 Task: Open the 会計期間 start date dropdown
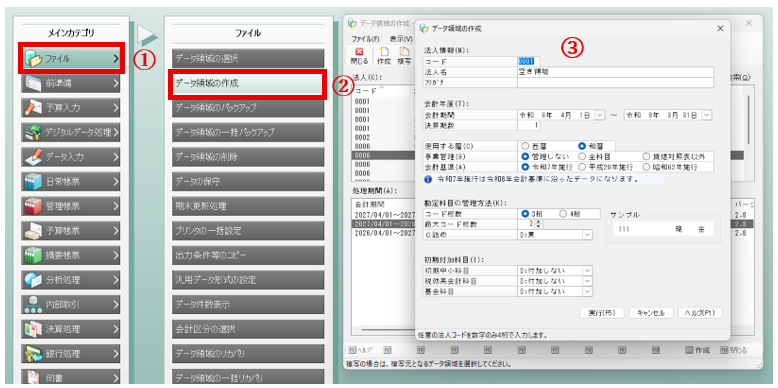(599, 115)
